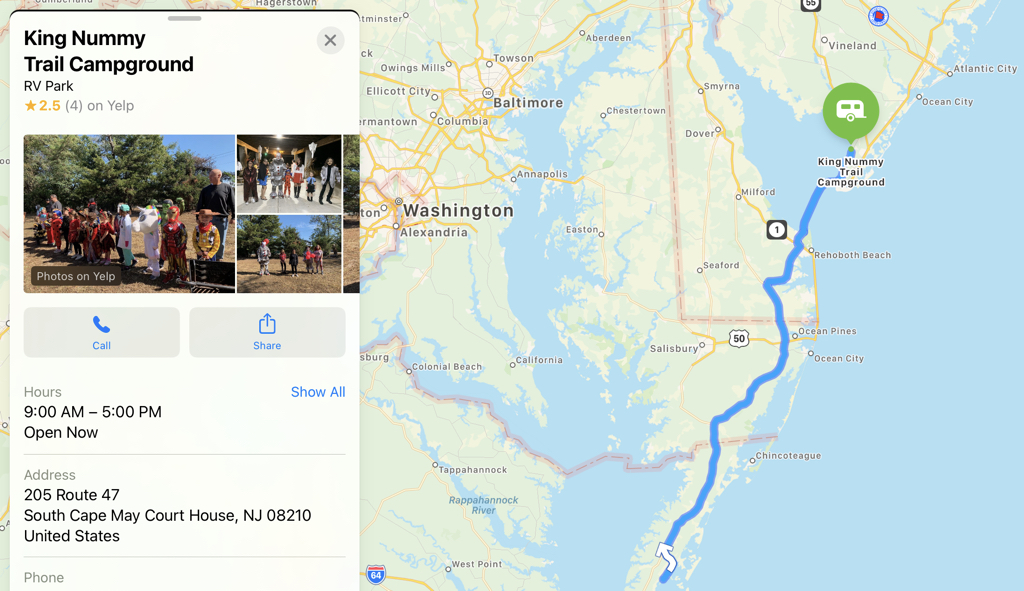1024x591 pixels.
Task: Click the Route 55 shield icon
Action: [x=810, y=5]
